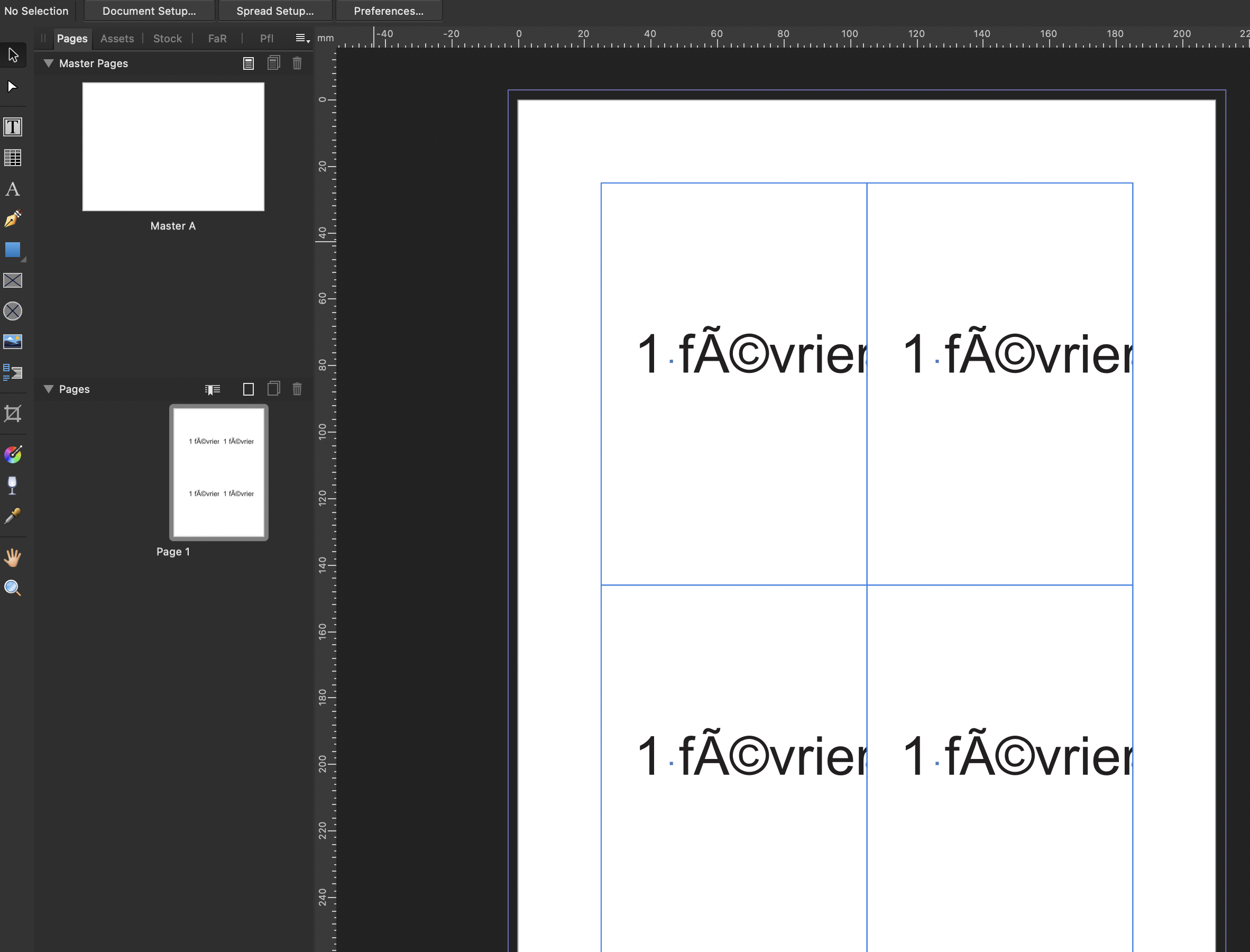Switch to the Assets tab

(x=117, y=39)
